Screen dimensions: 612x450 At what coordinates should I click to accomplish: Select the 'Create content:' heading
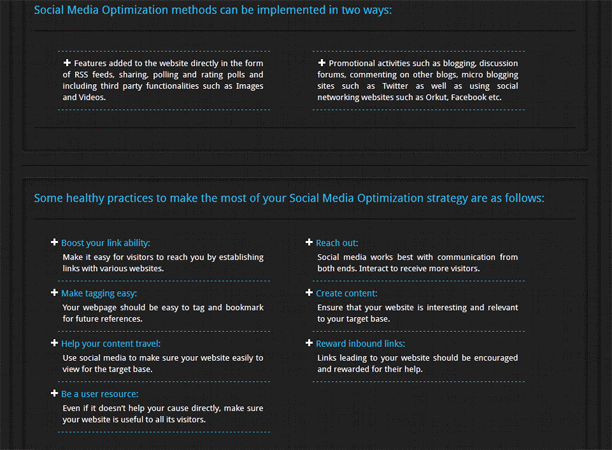[346, 293]
